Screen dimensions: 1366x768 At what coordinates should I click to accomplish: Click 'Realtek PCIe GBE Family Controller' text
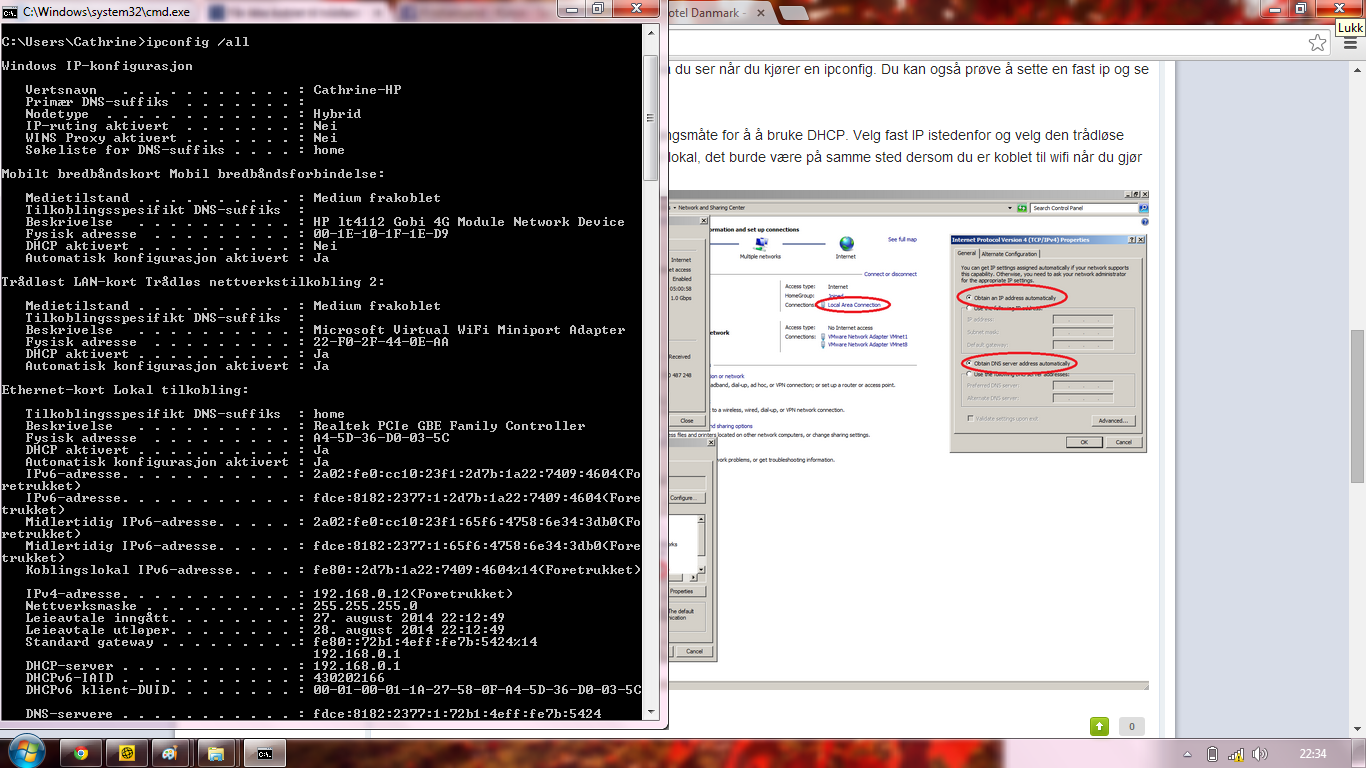449,426
